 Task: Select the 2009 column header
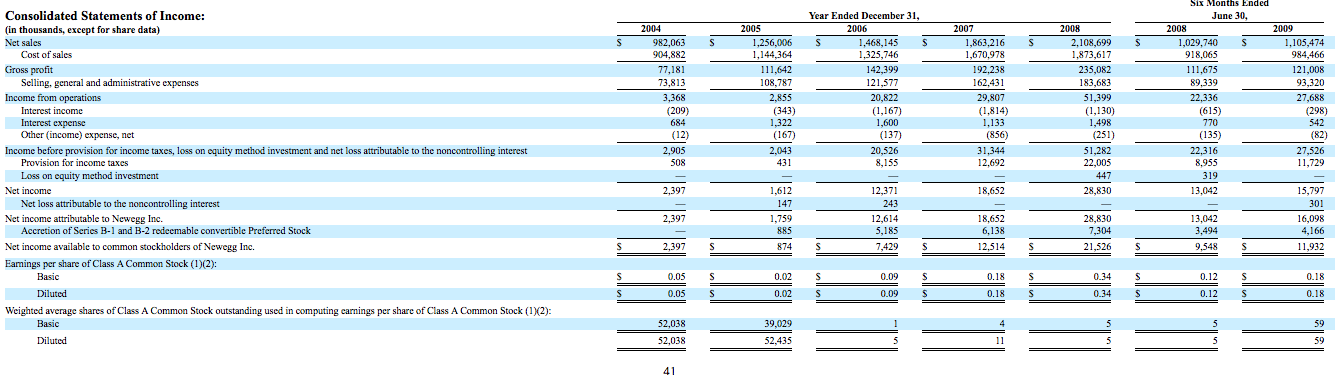[1283, 30]
